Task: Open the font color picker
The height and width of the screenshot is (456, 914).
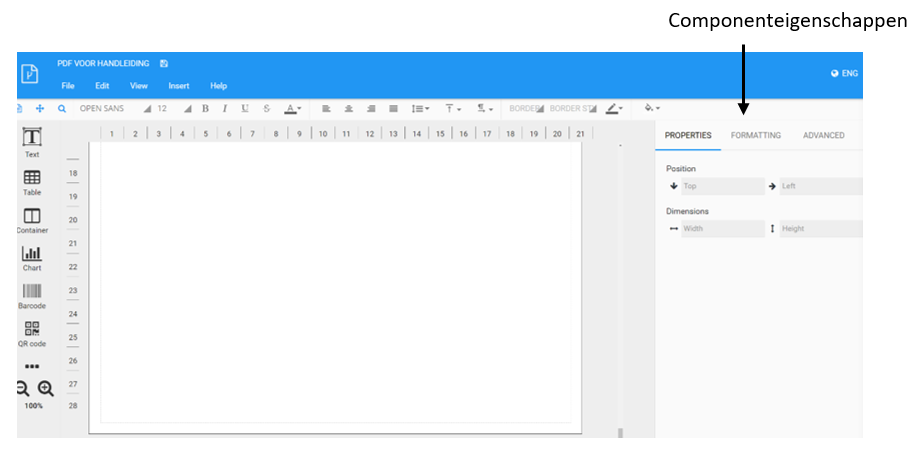Action: 293,108
